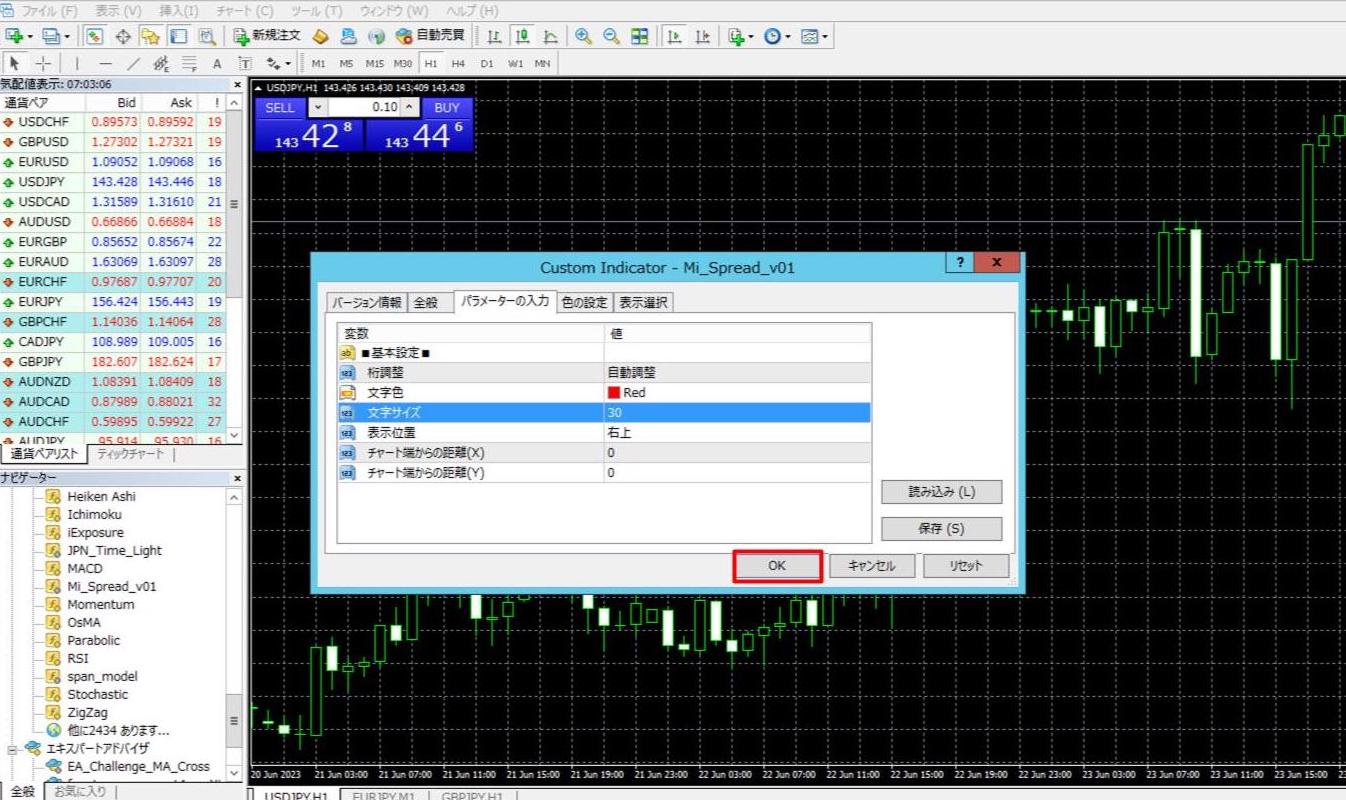Image resolution: width=1346 pixels, height=800 pixels.
Task: Select the H1 timeframe button
Action: [430, 63]
